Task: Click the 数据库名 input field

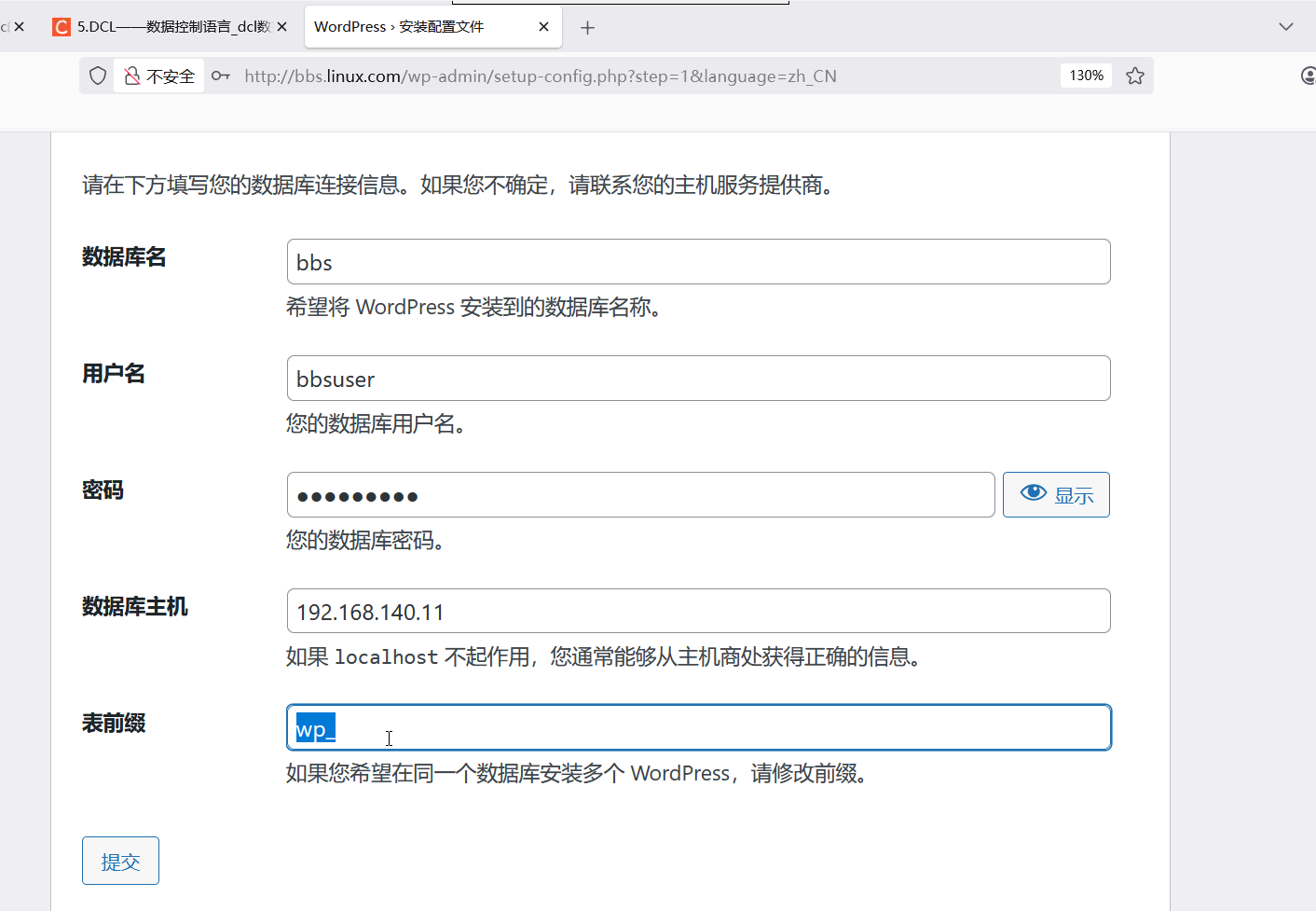Action: (x=698, y=261)
